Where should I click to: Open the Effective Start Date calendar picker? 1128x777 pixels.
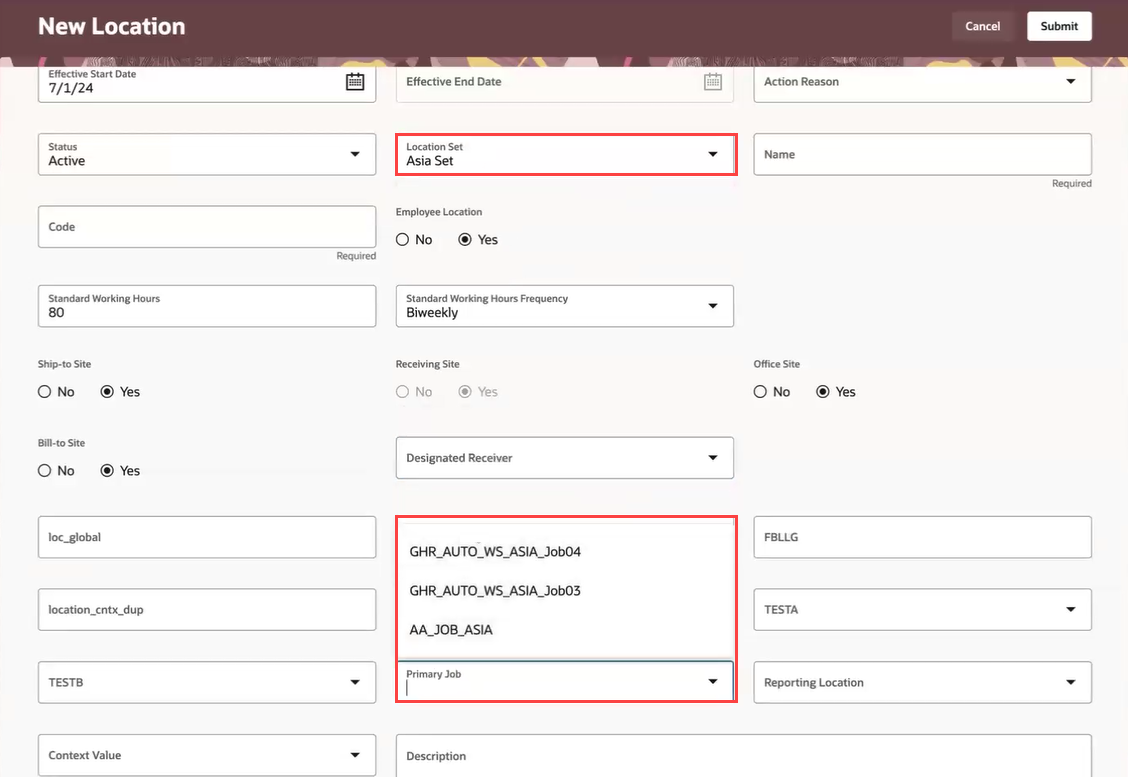(x=355, y=82)
